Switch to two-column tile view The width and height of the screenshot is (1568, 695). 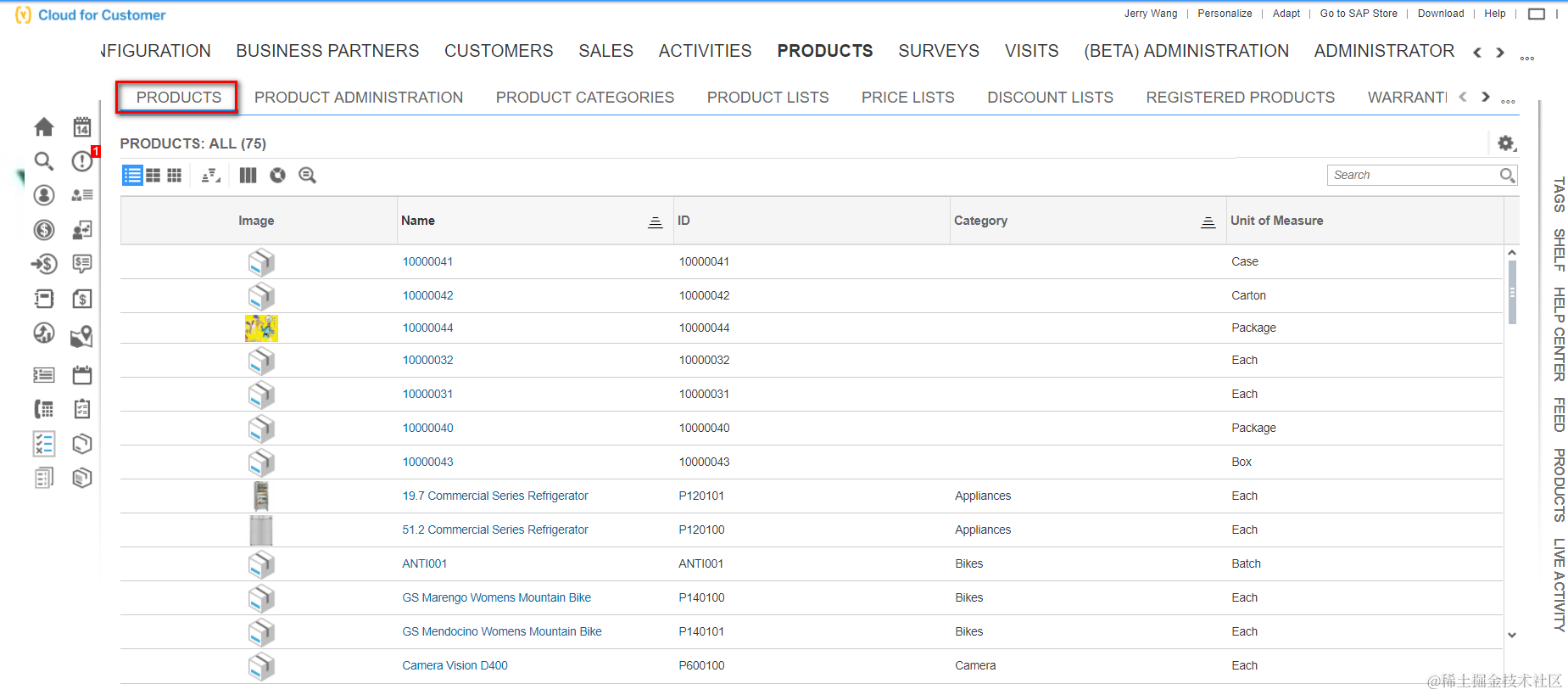coord(153,176)
